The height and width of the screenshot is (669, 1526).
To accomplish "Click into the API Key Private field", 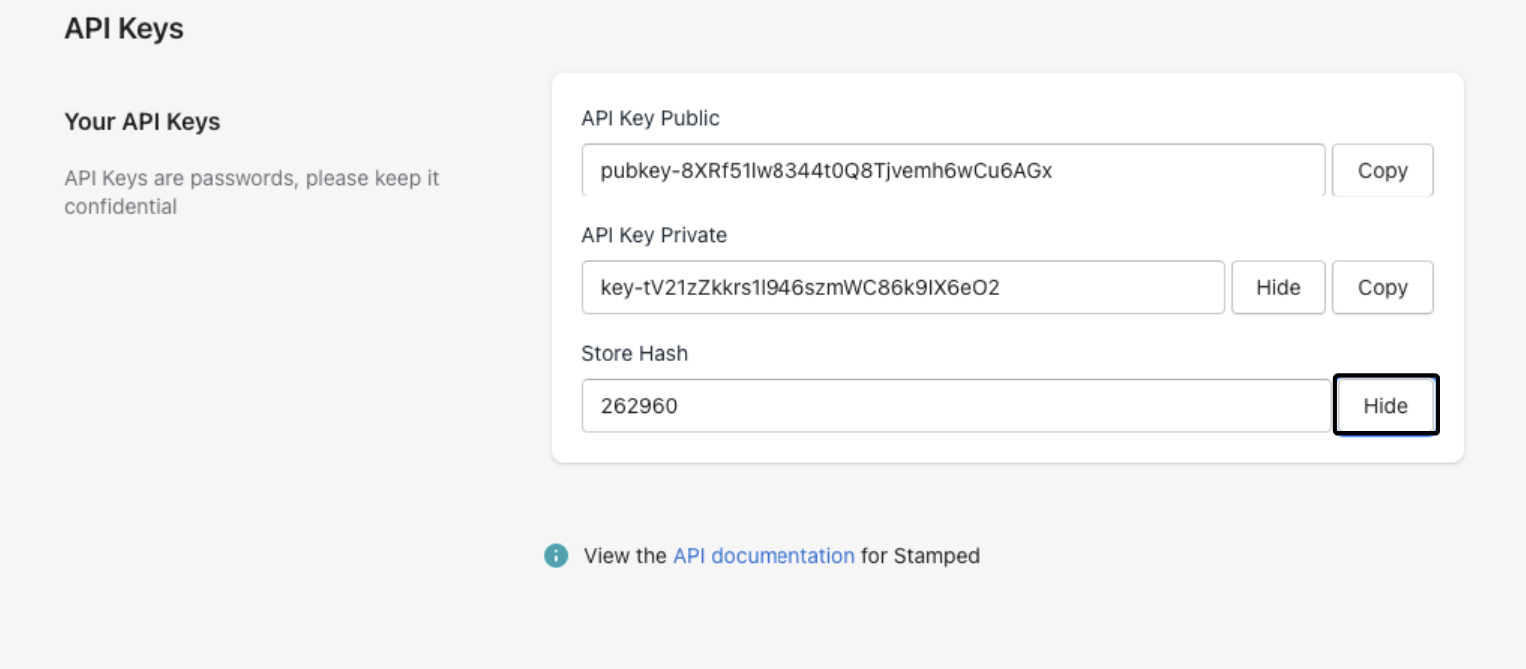I will (1100, 288).
